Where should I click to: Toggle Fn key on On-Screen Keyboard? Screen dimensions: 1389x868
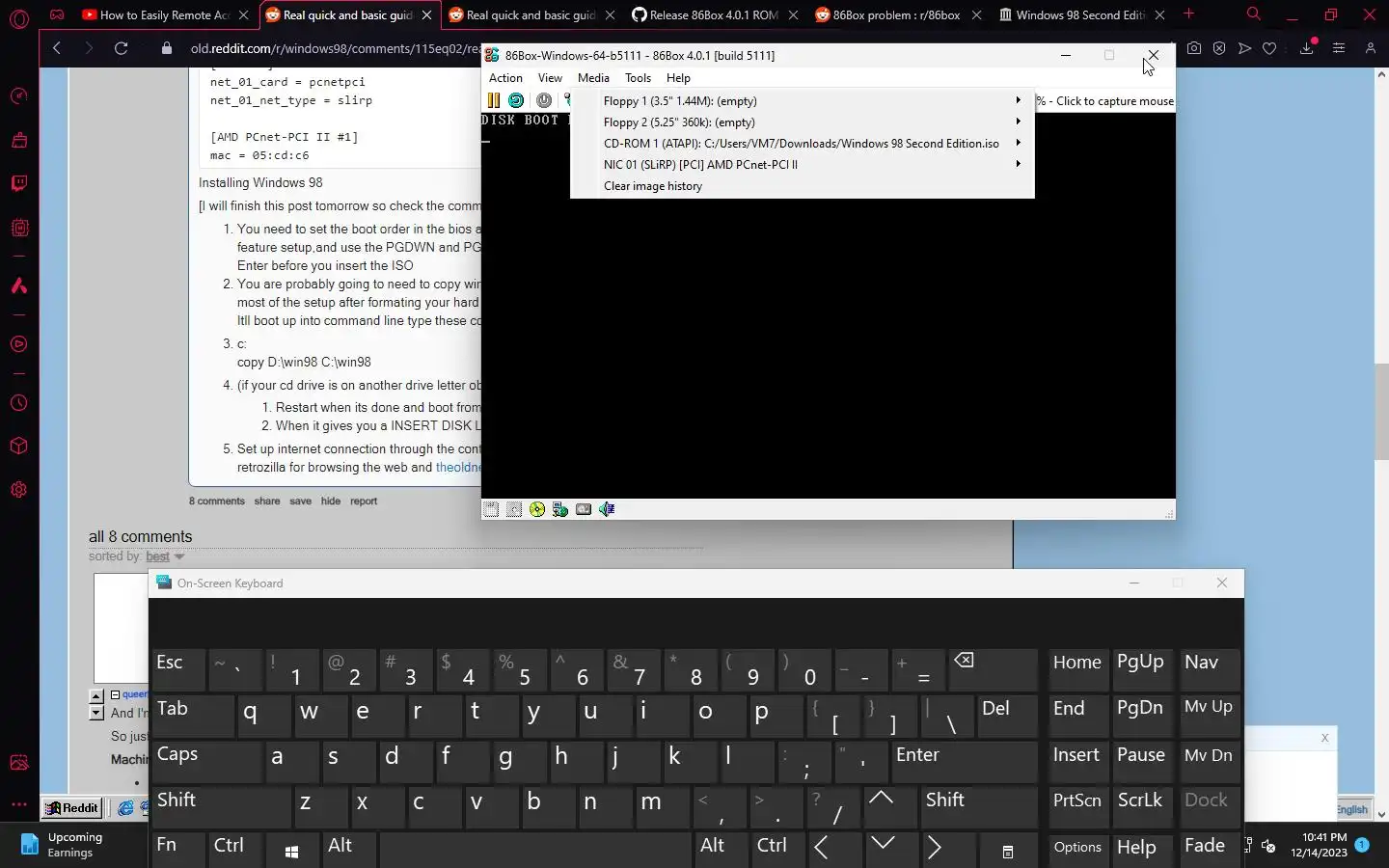[177, 849]
